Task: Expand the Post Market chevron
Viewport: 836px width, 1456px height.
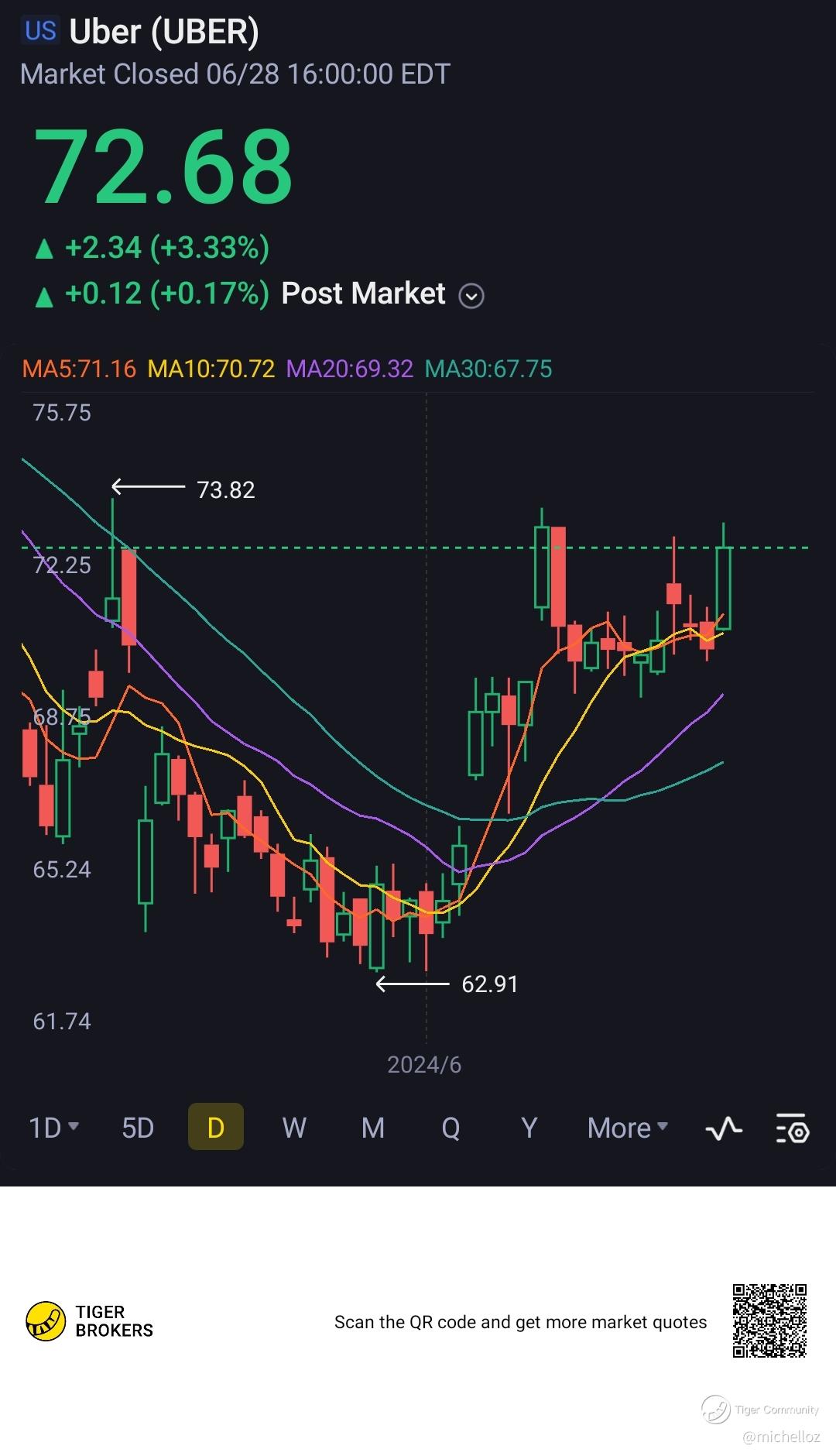Action: (x=471, y=296)
